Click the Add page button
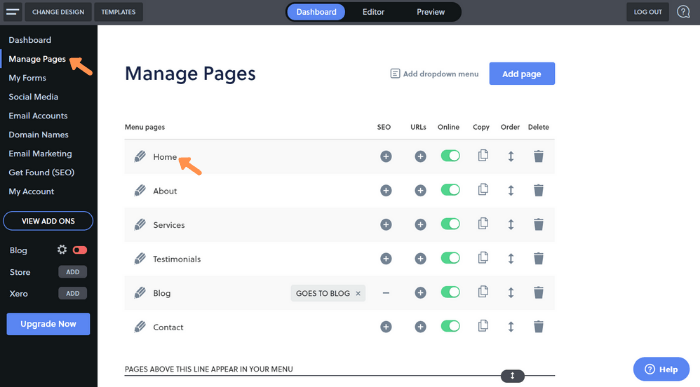700x387 pixels. click(522, 74)
